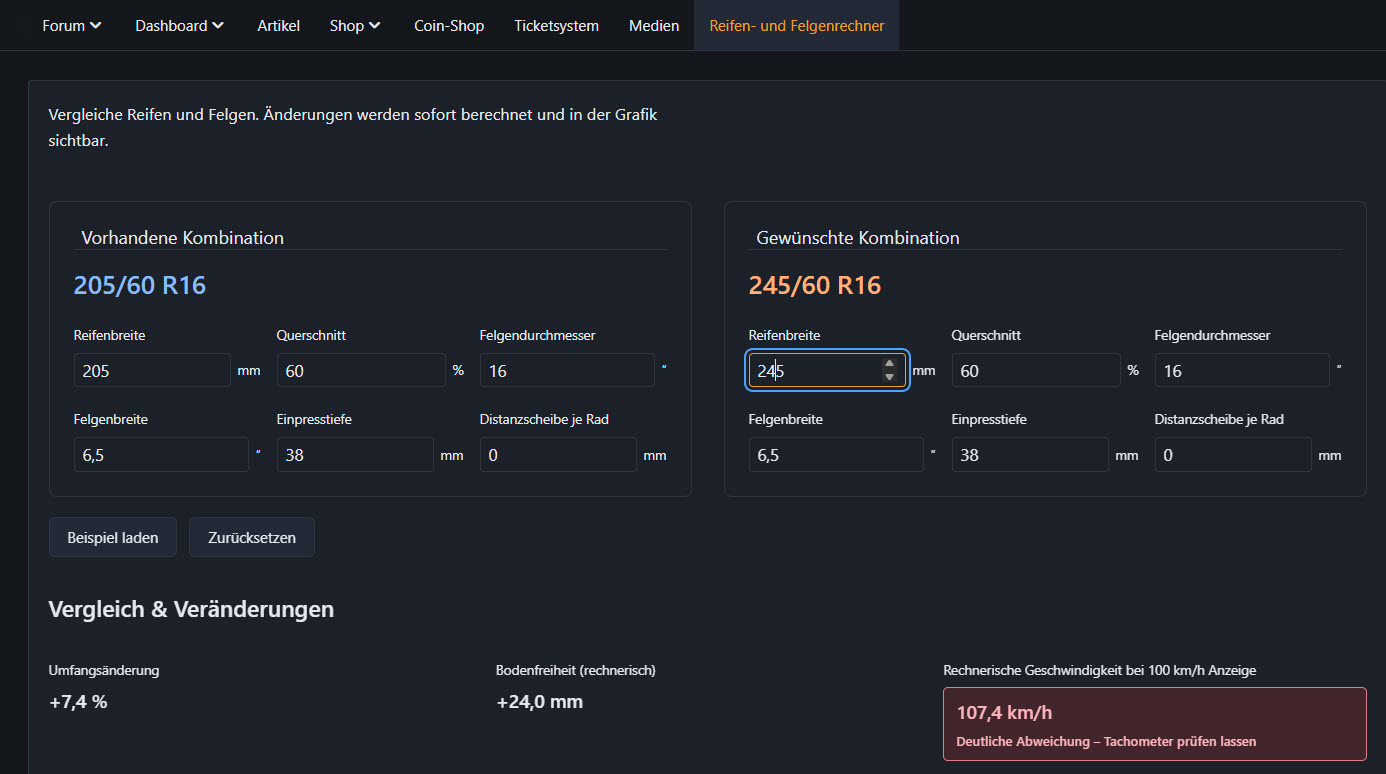This screenshot has width=1386, height=774.
Task: Click the Einpresstiefe field in Gewünschte Kombination
Action: click(x=1030, y=454)
